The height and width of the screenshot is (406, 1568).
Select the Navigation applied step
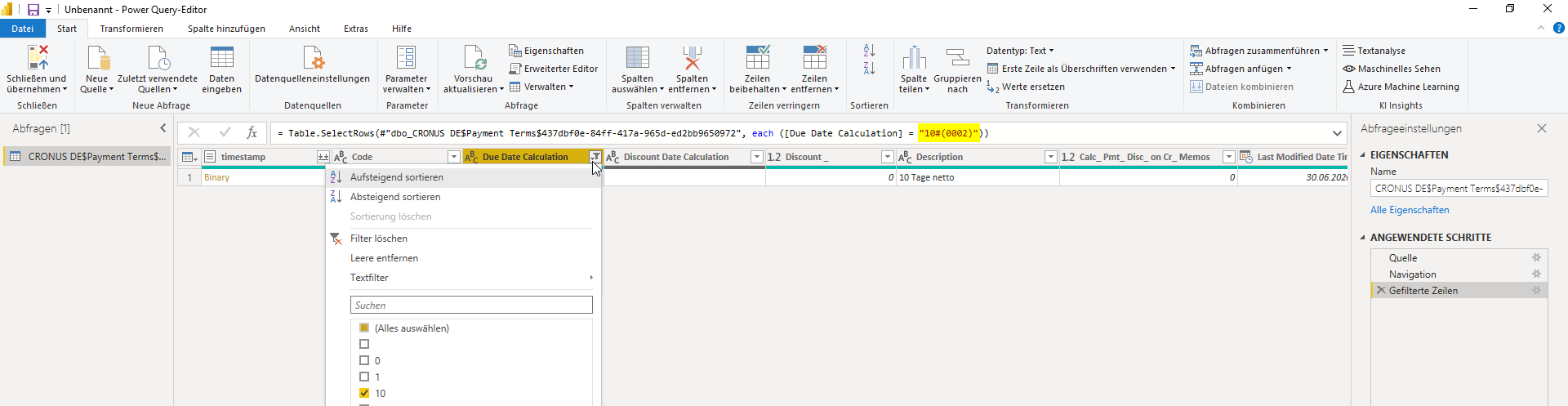[1459, 274]
